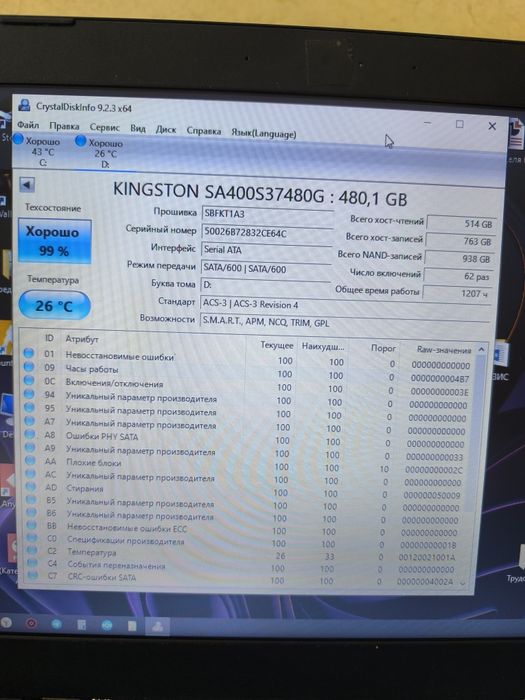Screen dimensions: 525x700
Task: Click the previous disk arrow button
Action: (27, 184)
